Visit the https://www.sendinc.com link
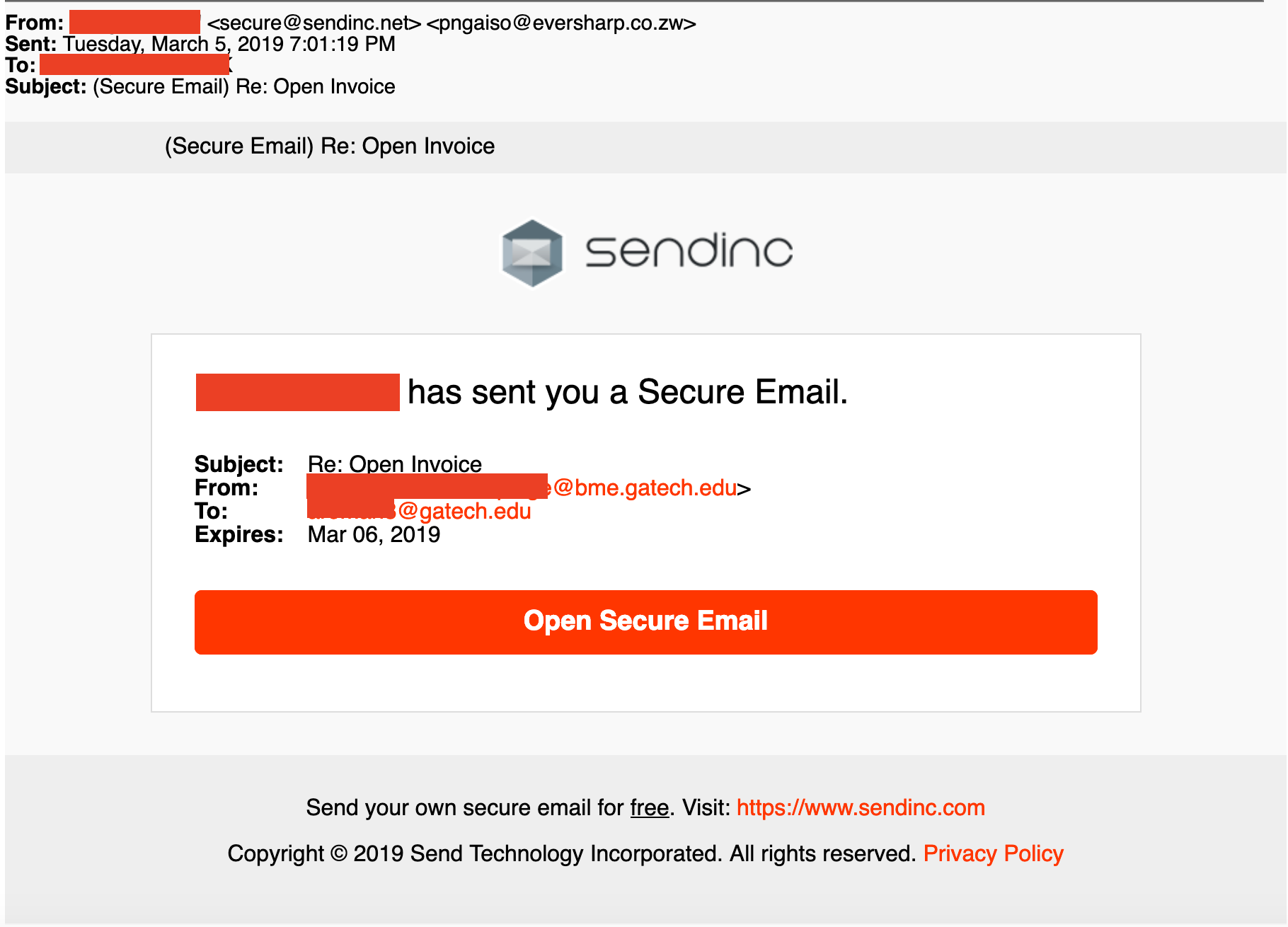Viewport: 1288px width, 927px height. (x=861, y=807)
